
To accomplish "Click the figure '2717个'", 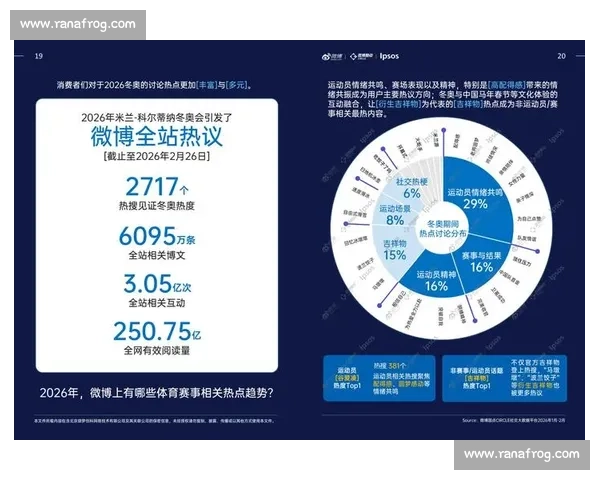I will [x=157, y=186].
